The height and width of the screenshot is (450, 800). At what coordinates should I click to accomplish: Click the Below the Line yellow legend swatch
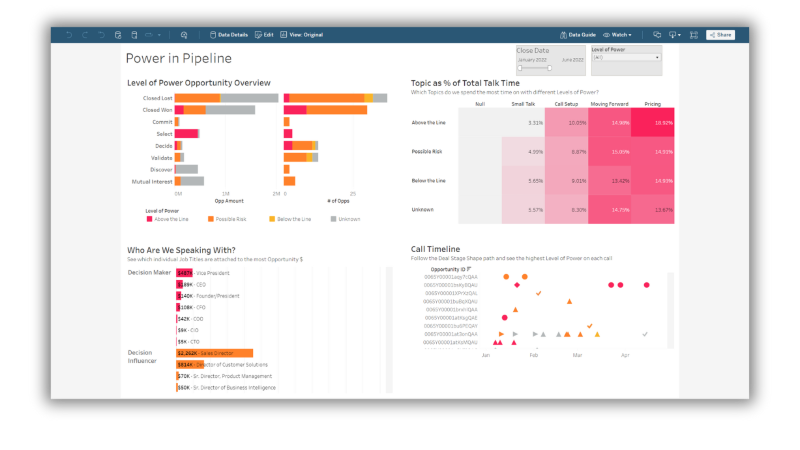tap(272, 219)
